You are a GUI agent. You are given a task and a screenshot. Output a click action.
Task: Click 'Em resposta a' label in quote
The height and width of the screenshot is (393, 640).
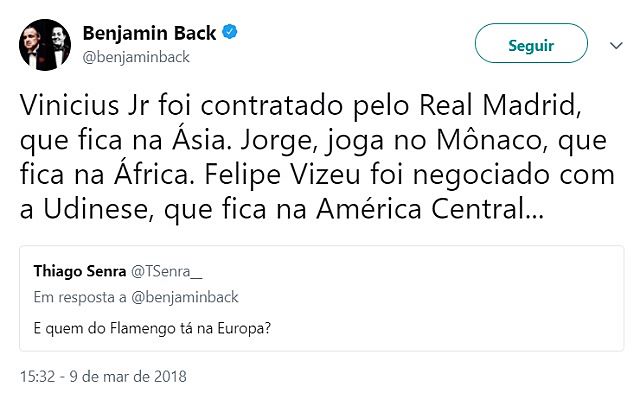point(80,297)
